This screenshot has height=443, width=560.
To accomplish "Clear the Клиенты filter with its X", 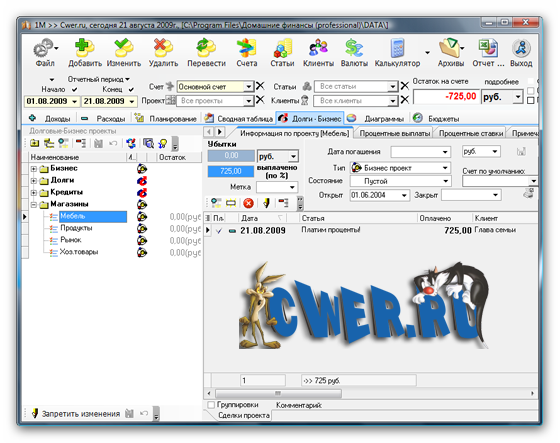I will (x=404, y=100).
